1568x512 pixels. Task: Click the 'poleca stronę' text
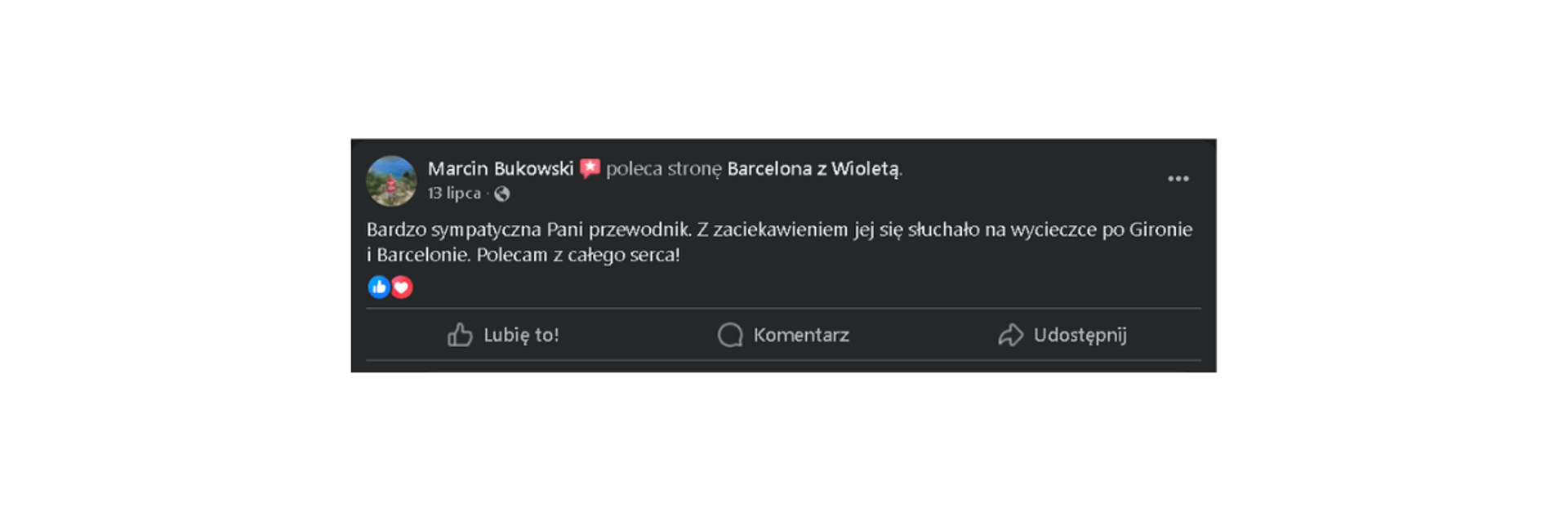click(x=663, y=169)
